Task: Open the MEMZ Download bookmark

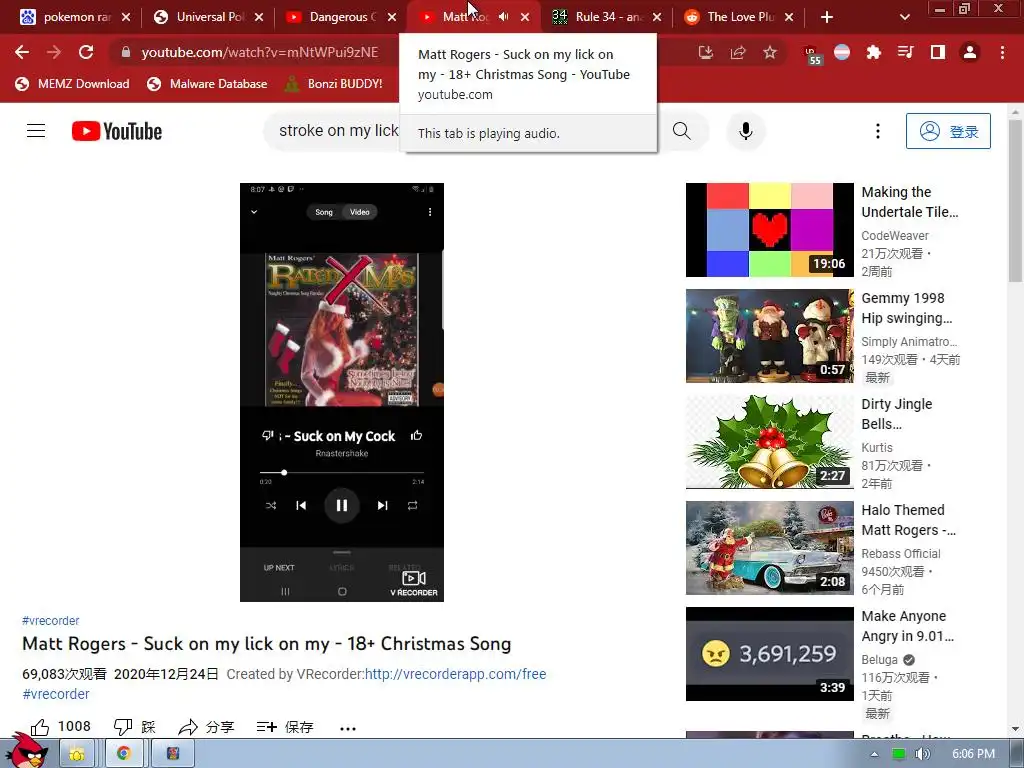Action: click(x=72, y=84)
